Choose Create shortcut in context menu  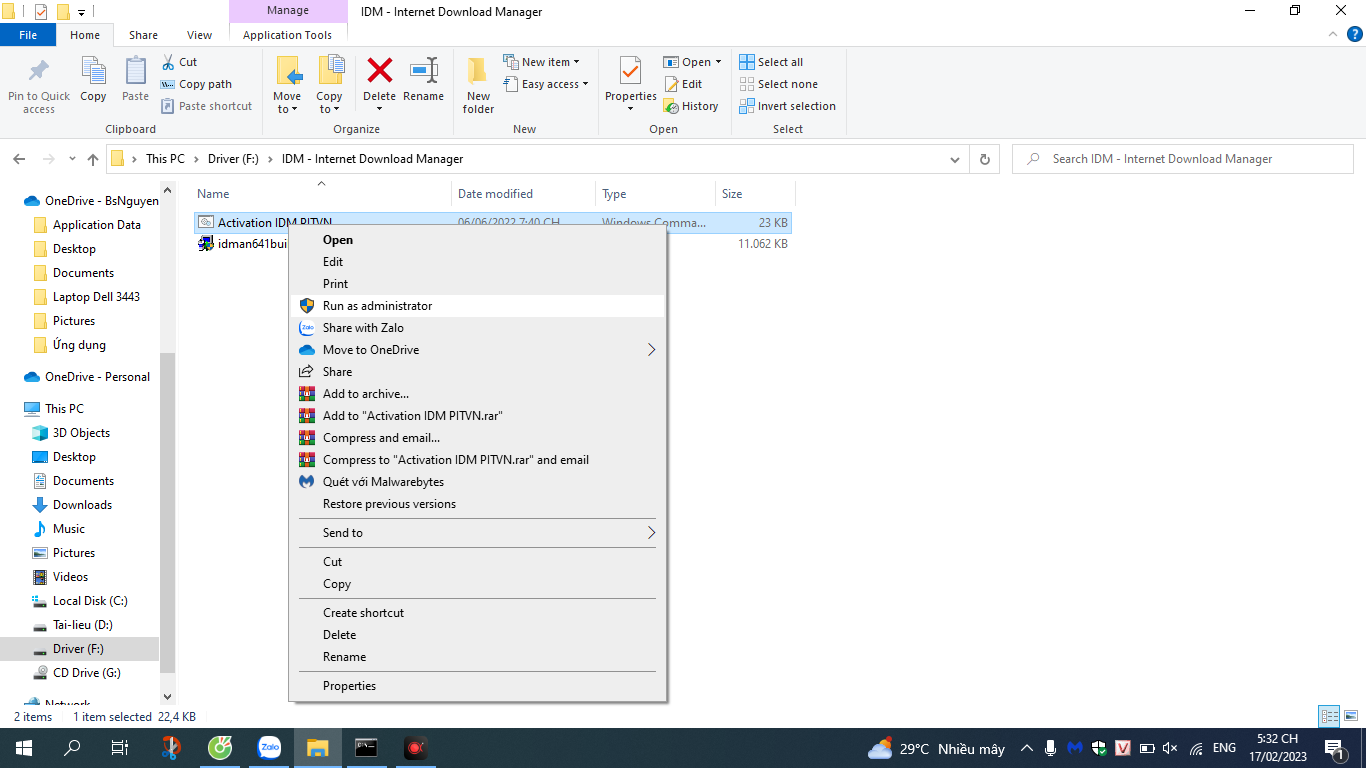tap(478, 613)
